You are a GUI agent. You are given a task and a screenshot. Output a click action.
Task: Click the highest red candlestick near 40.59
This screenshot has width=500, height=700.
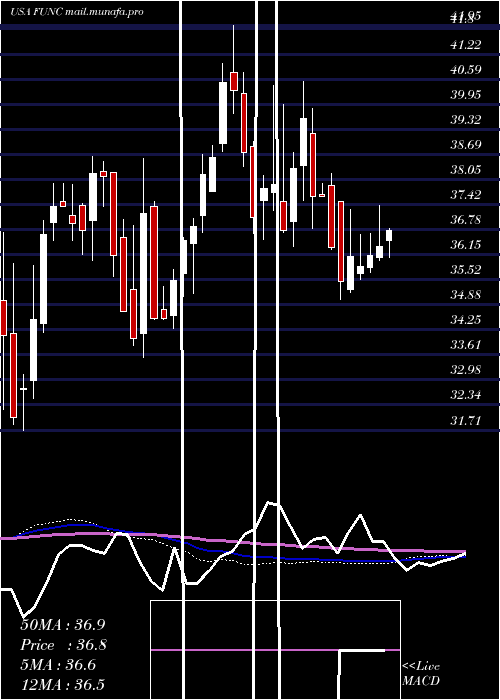(x=233, y=81)
